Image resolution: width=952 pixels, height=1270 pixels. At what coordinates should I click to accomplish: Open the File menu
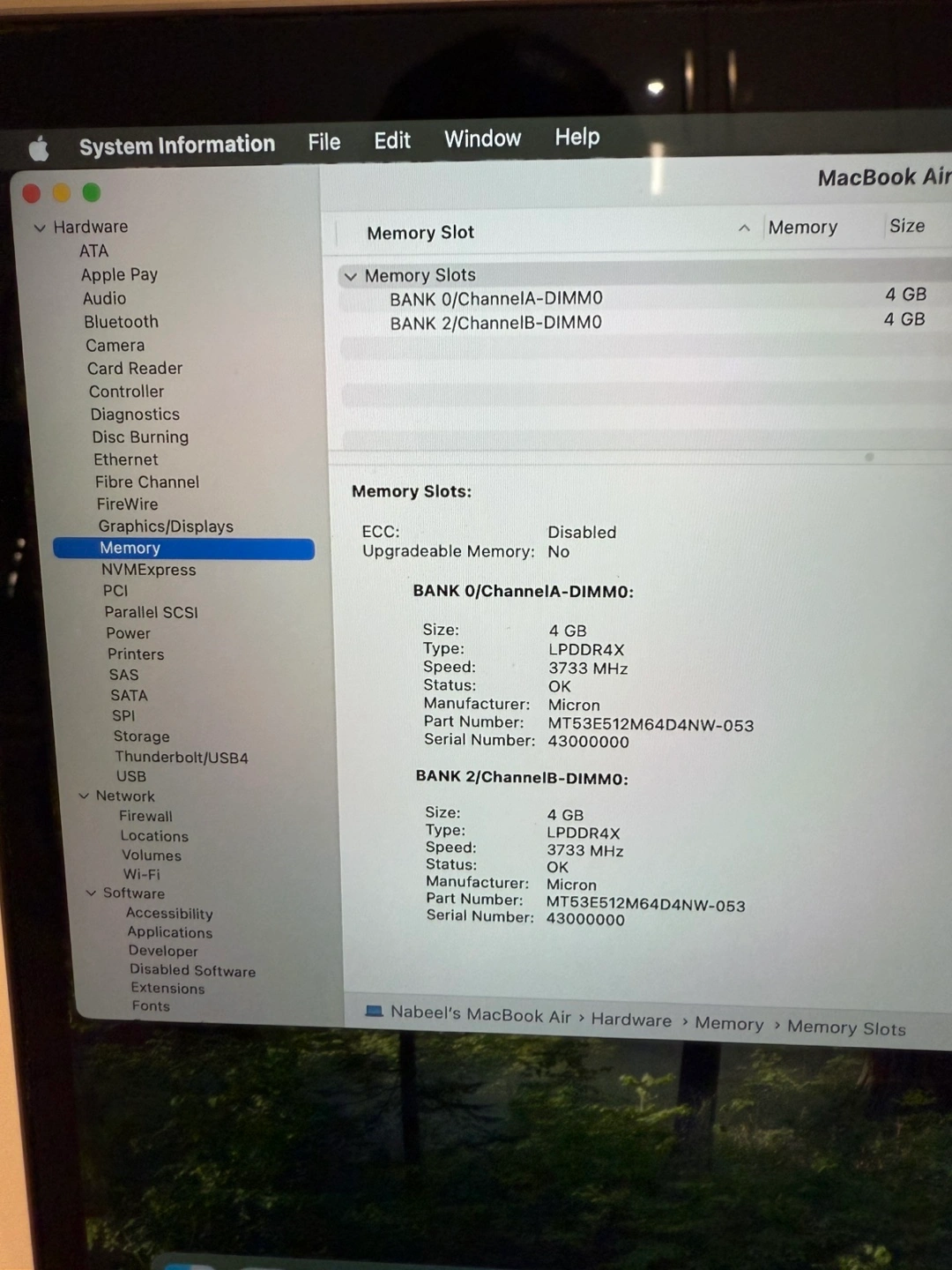pos(324,142)
